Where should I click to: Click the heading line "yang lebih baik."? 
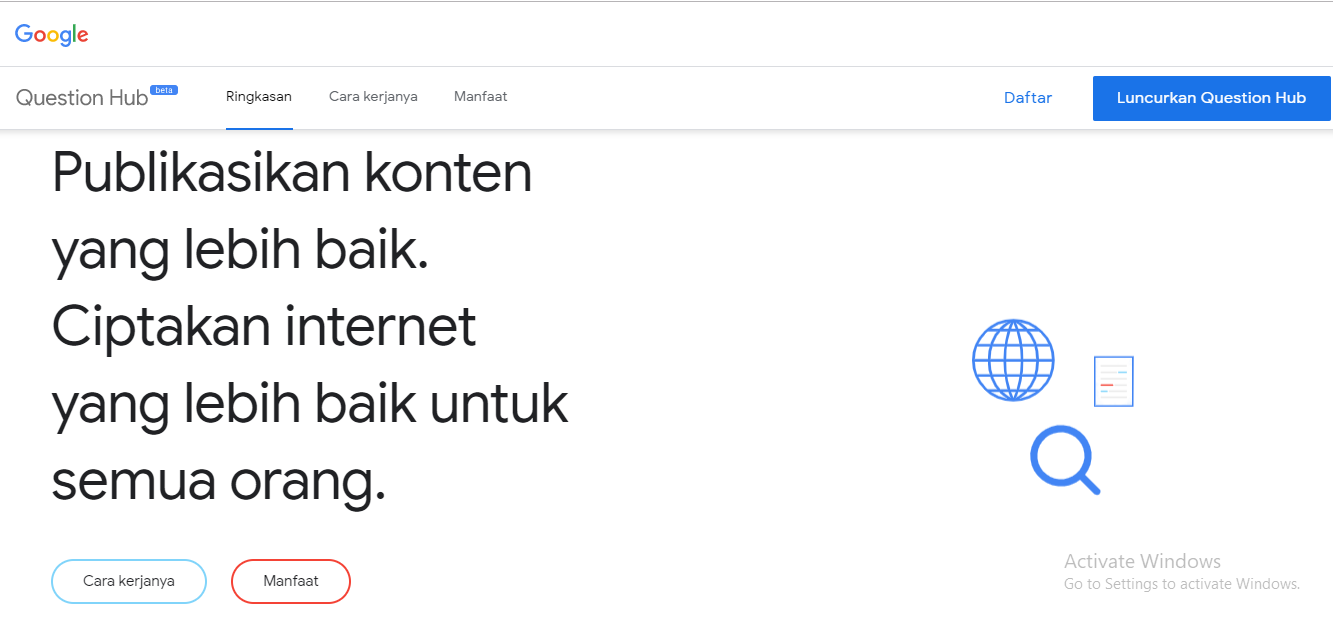click(240, 250)
